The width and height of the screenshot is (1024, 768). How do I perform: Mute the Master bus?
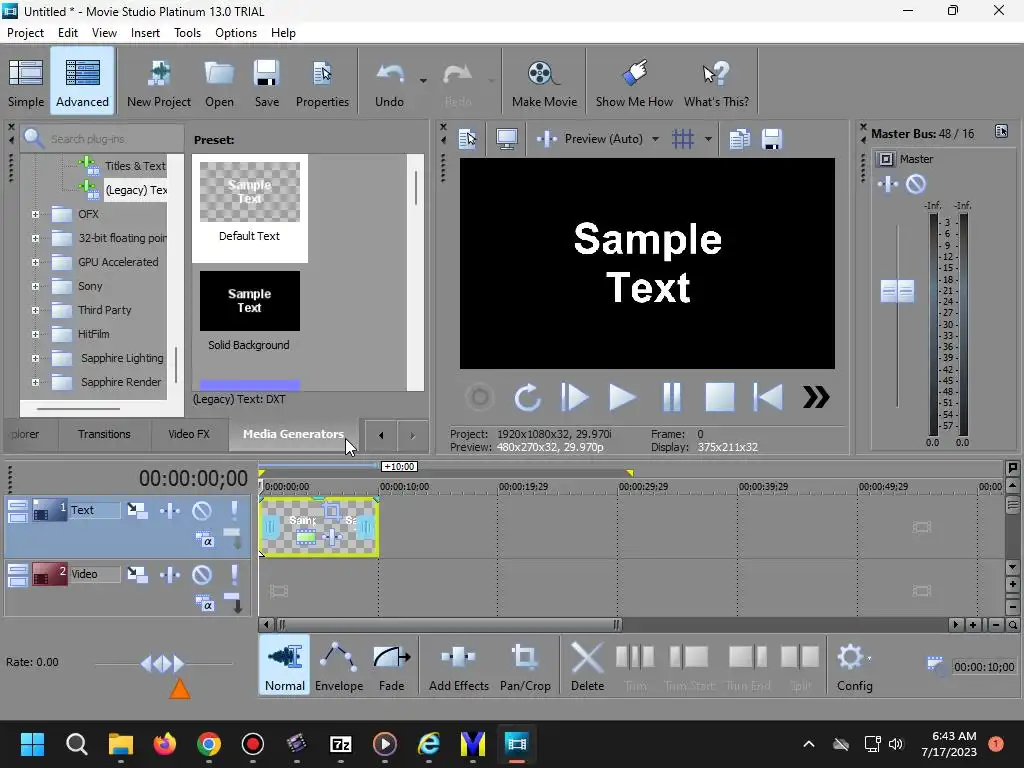pos(916,184)
